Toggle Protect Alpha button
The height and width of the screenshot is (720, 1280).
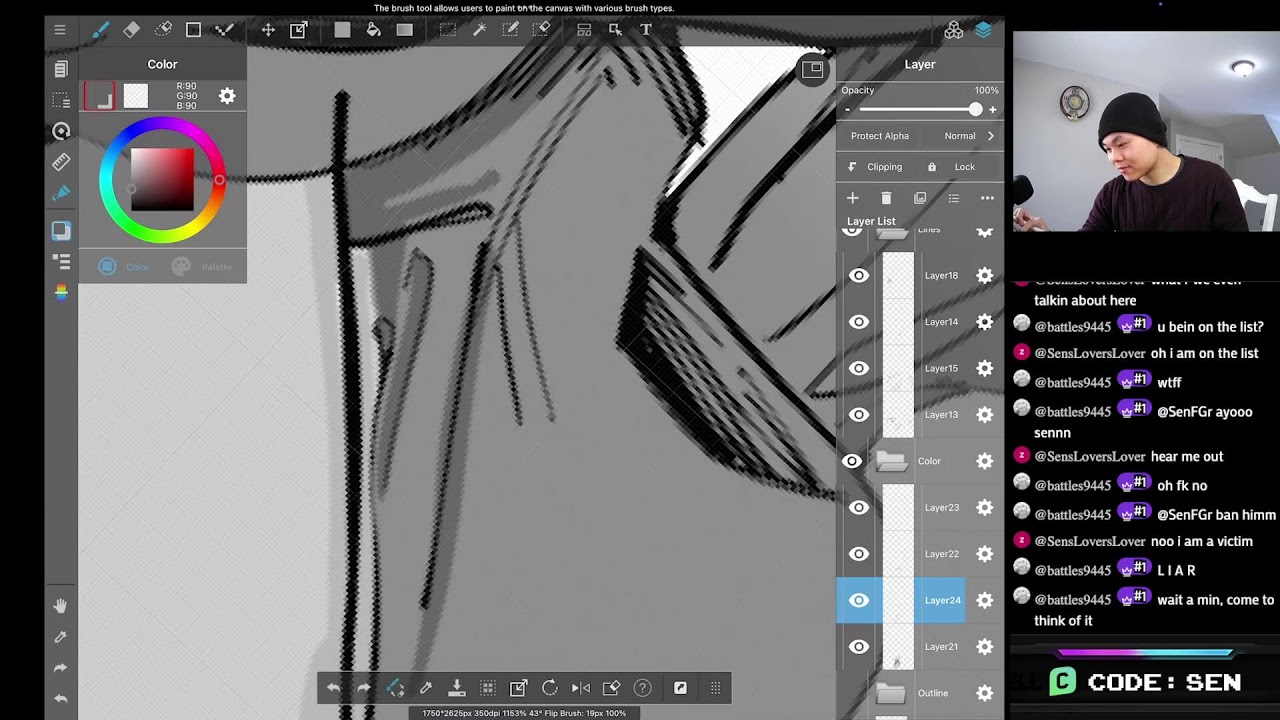pos(880,136)
